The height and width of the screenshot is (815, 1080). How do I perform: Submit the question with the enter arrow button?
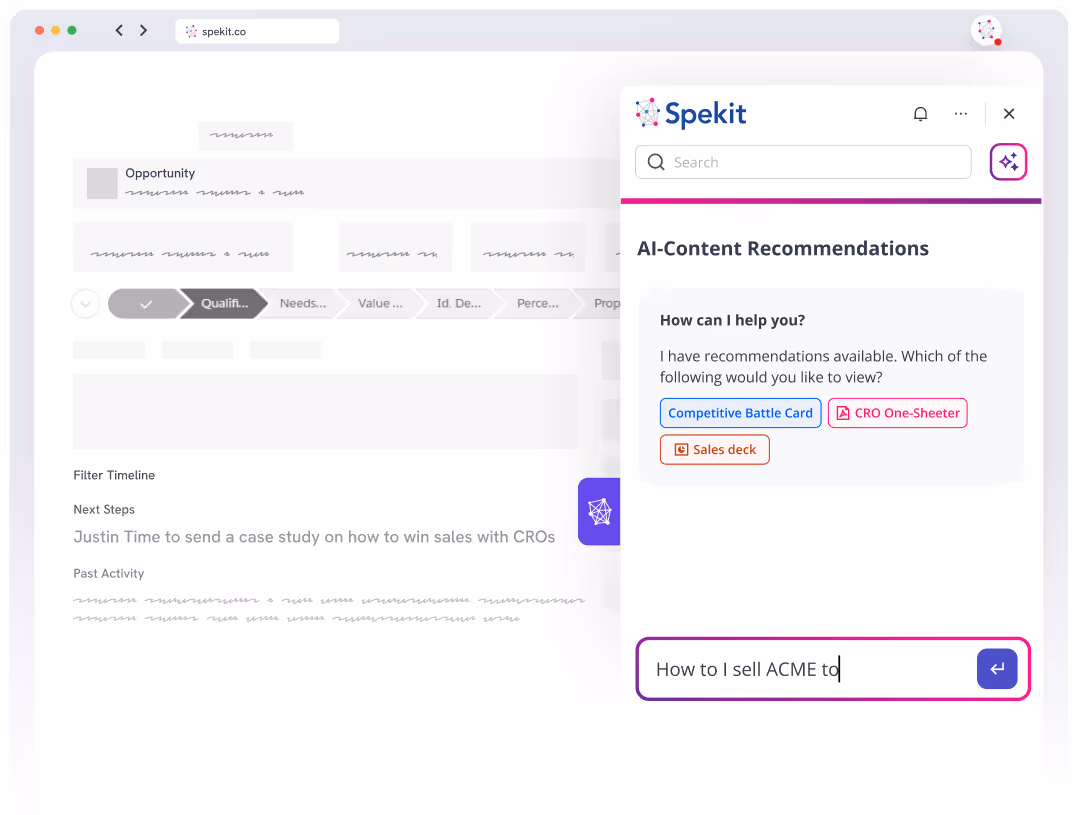[997, 668]
